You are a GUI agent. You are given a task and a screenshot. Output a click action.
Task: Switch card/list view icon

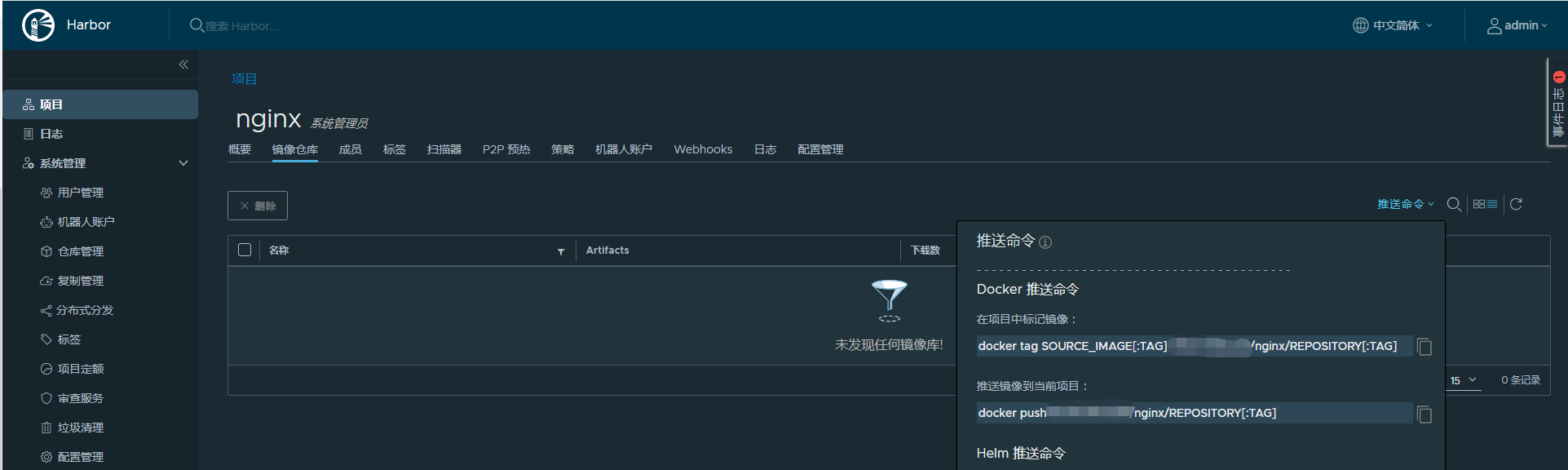click(x=1485, y=204)
